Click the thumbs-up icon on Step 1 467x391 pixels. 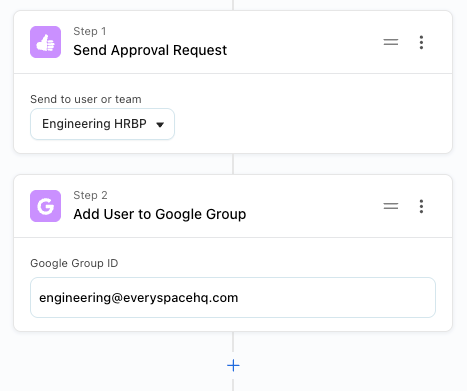point(45,42)
